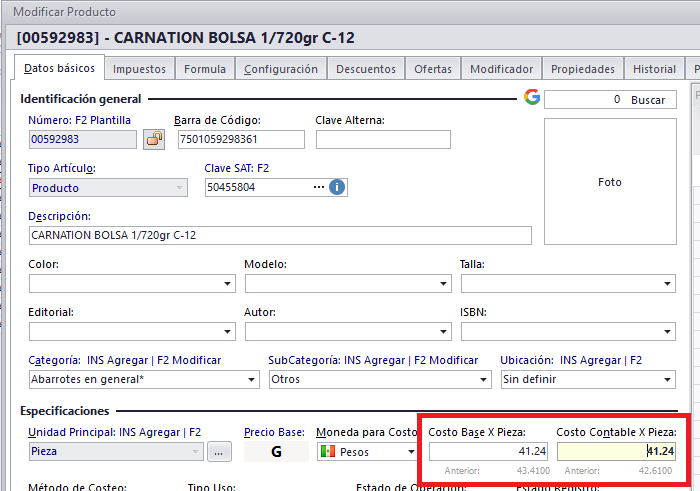Open the Ubicación dropdown
The height and width of the screenshot is (491, 700).
coord(668,379)
